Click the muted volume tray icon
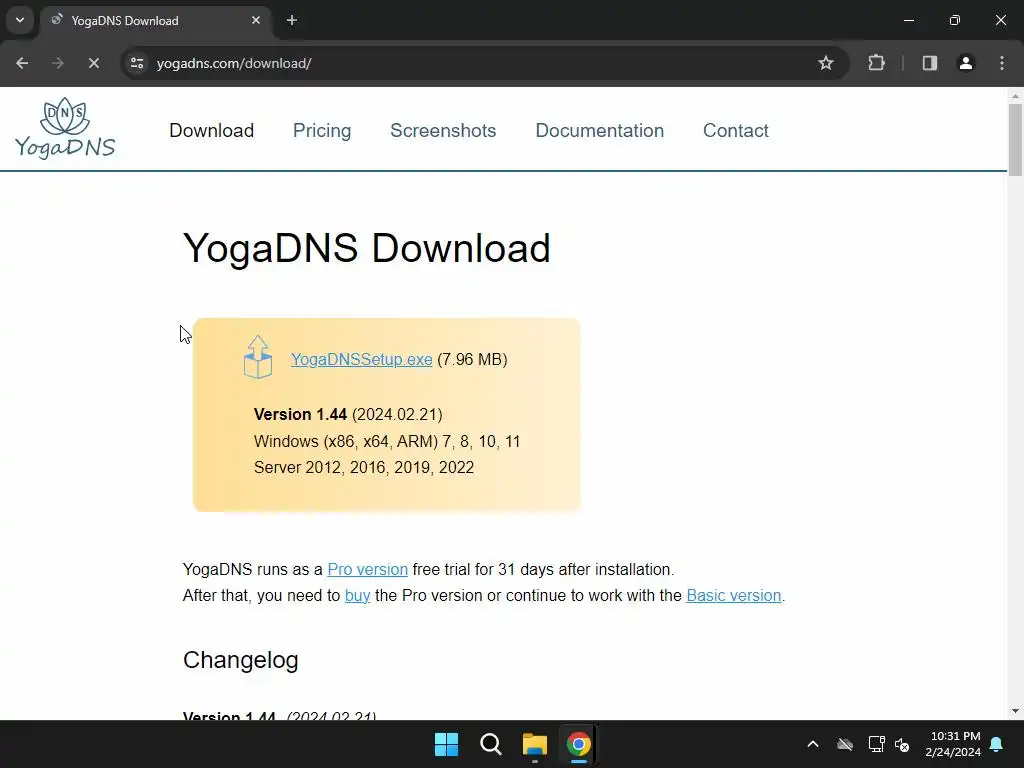This screenshot has width=1024, height=768. pyautogui.click(x=902, y=744)
